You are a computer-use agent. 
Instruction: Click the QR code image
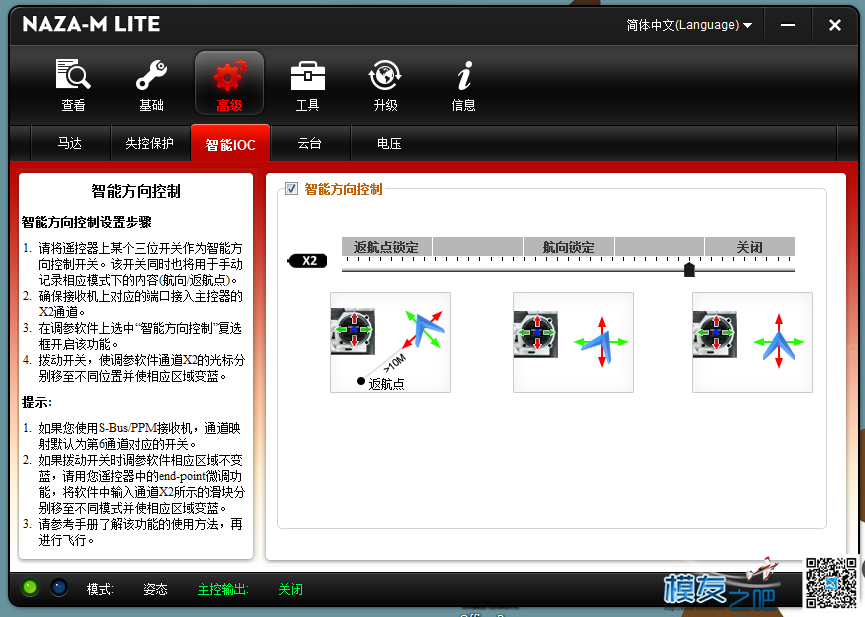831,583
